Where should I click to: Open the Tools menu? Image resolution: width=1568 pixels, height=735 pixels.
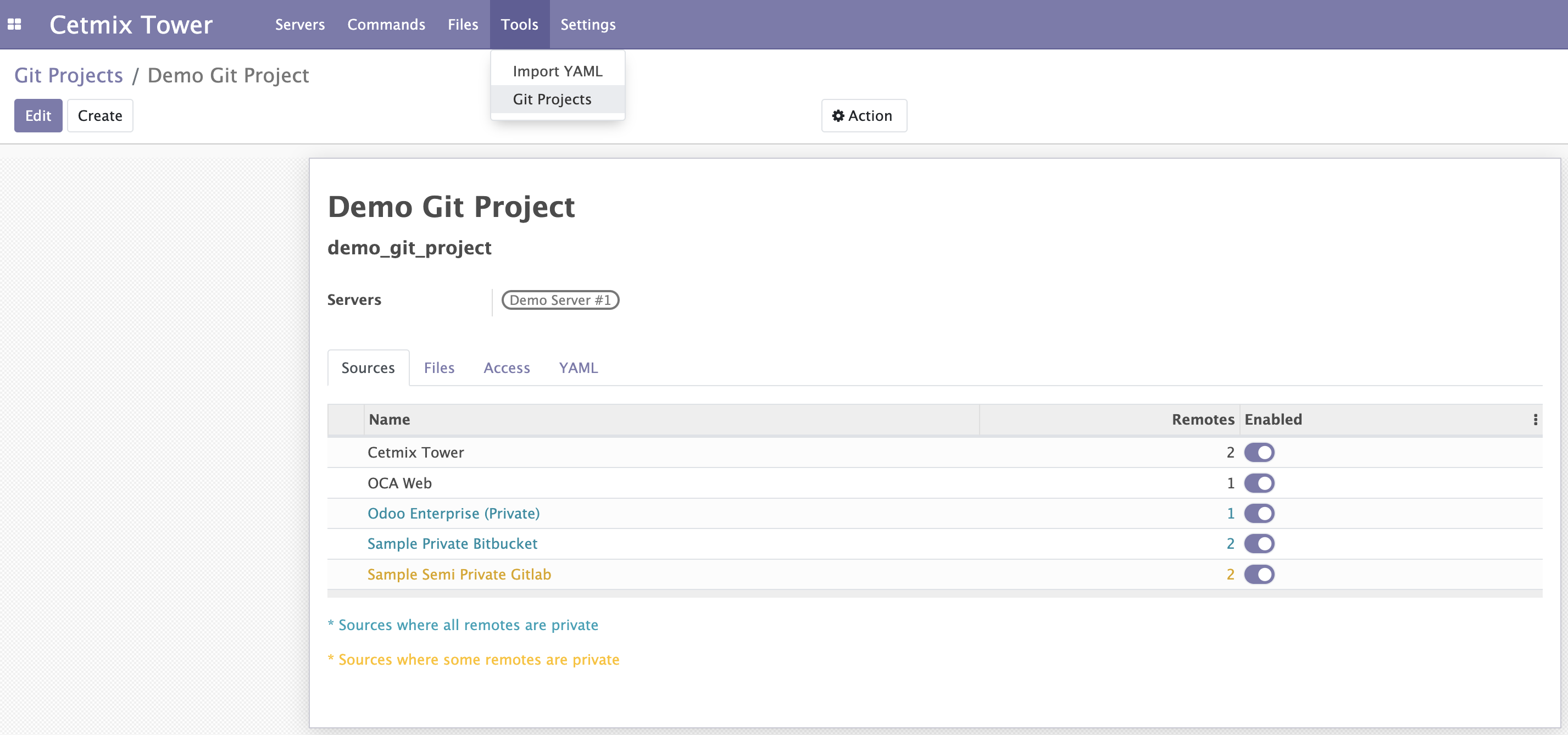coord(519,24)
